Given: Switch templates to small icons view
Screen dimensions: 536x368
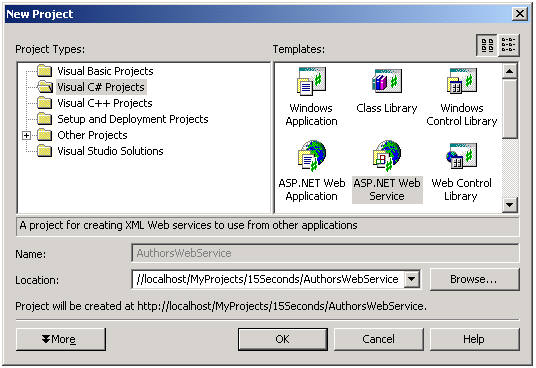Looking at the screenshot, I should point(509,45).
